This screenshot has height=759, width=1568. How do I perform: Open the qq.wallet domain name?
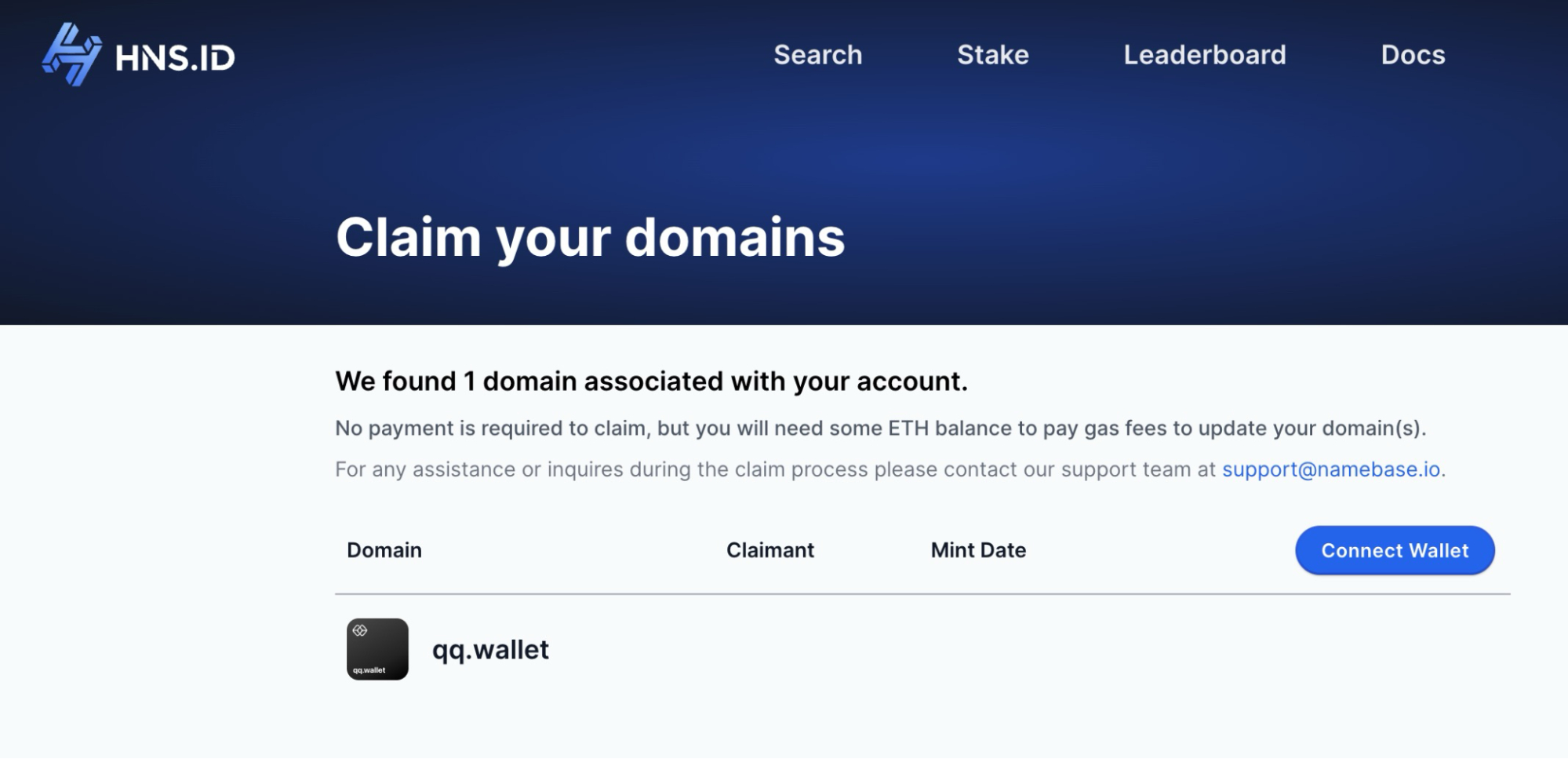(x=492, y=649)
